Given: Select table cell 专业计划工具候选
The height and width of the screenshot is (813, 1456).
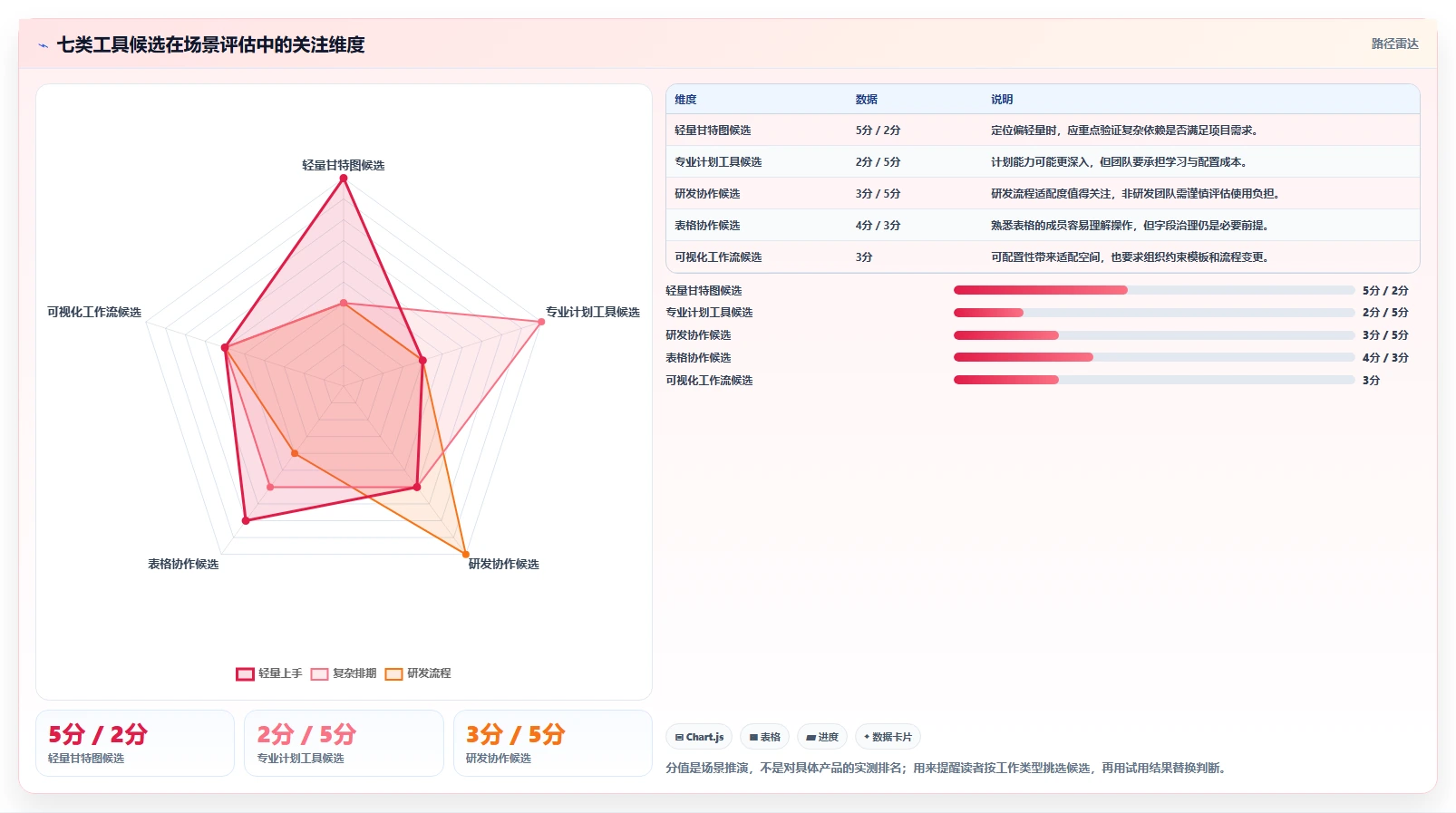Looking at the screenshot, I should 718,162.
